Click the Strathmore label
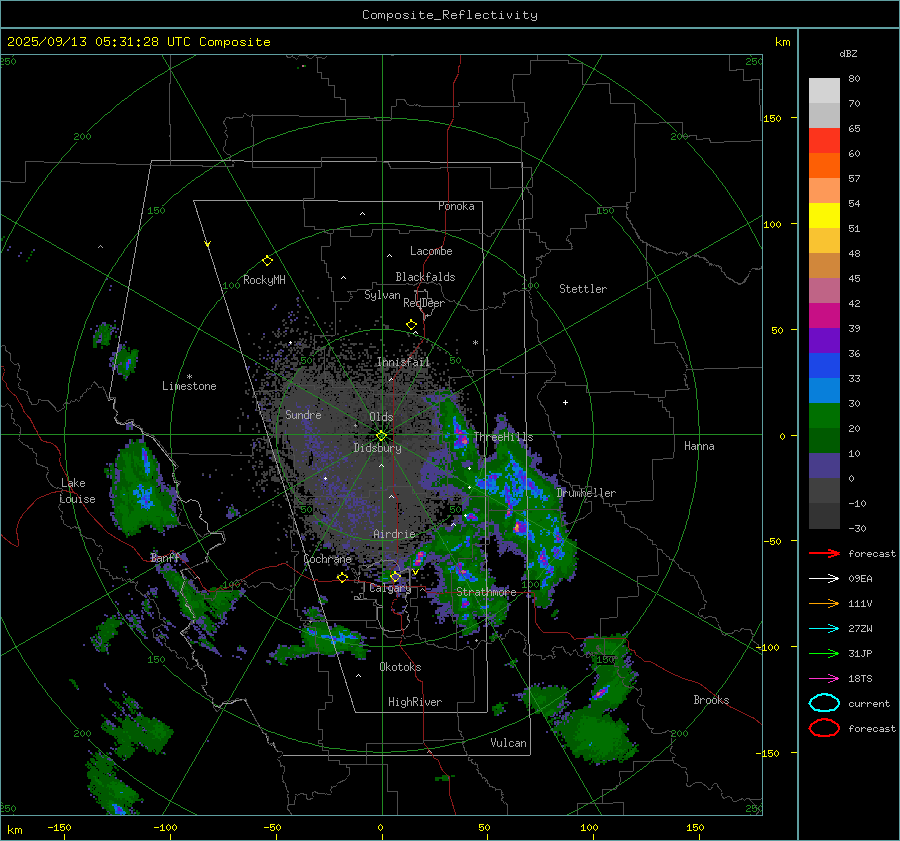Screen dimensions: 900x841 click(486, 592)
